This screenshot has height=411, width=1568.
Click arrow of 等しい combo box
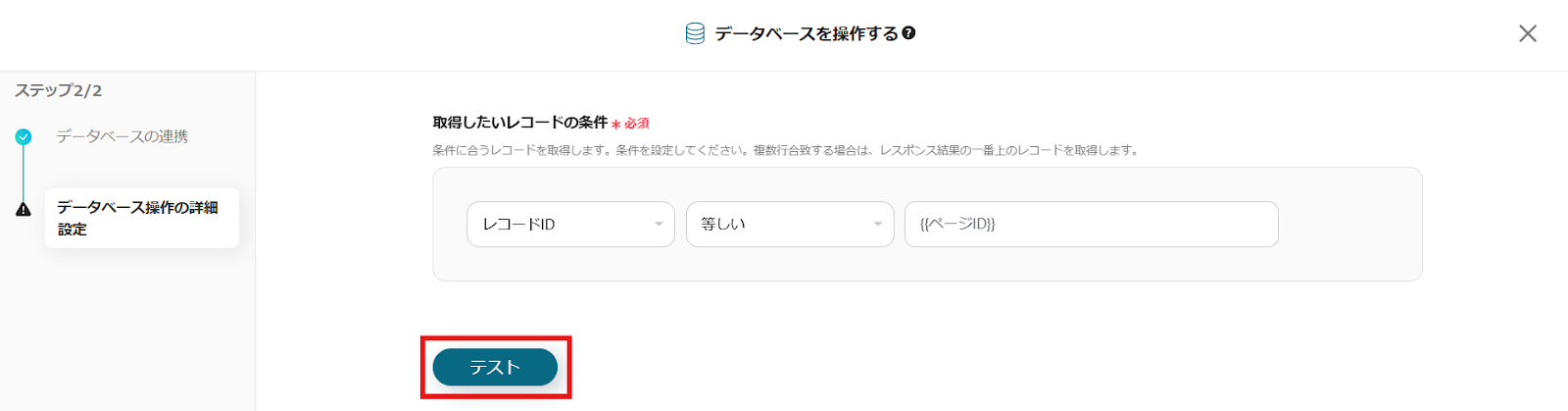[x=878, y=225]
